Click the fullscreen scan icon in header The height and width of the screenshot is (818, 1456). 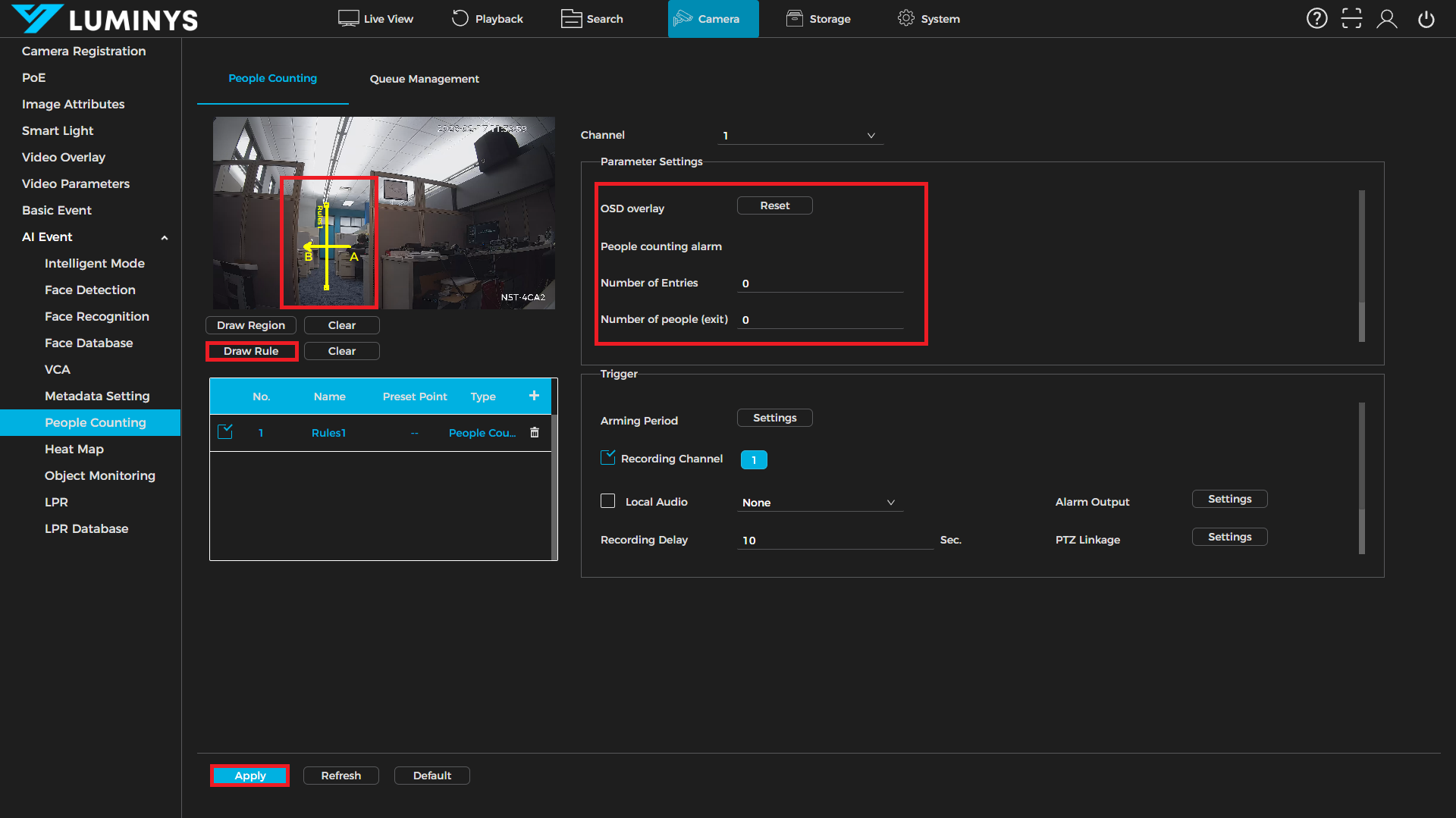coord(1351,19)
